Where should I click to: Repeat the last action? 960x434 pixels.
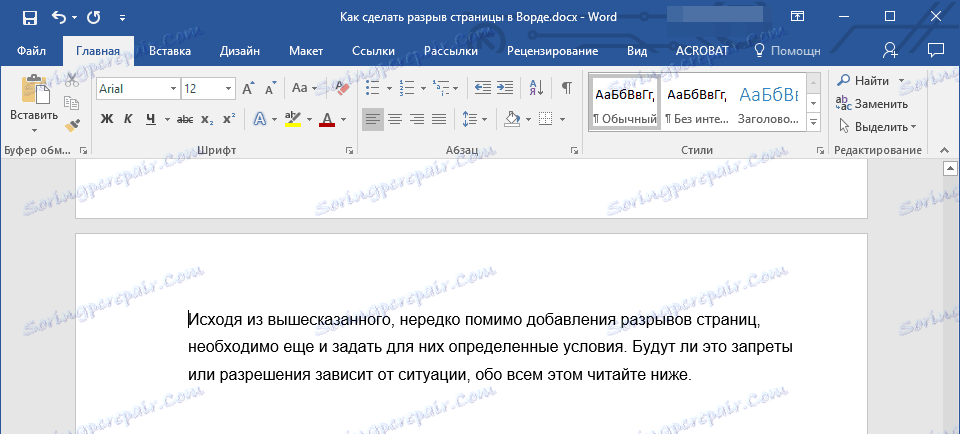[x=94, y=18]
